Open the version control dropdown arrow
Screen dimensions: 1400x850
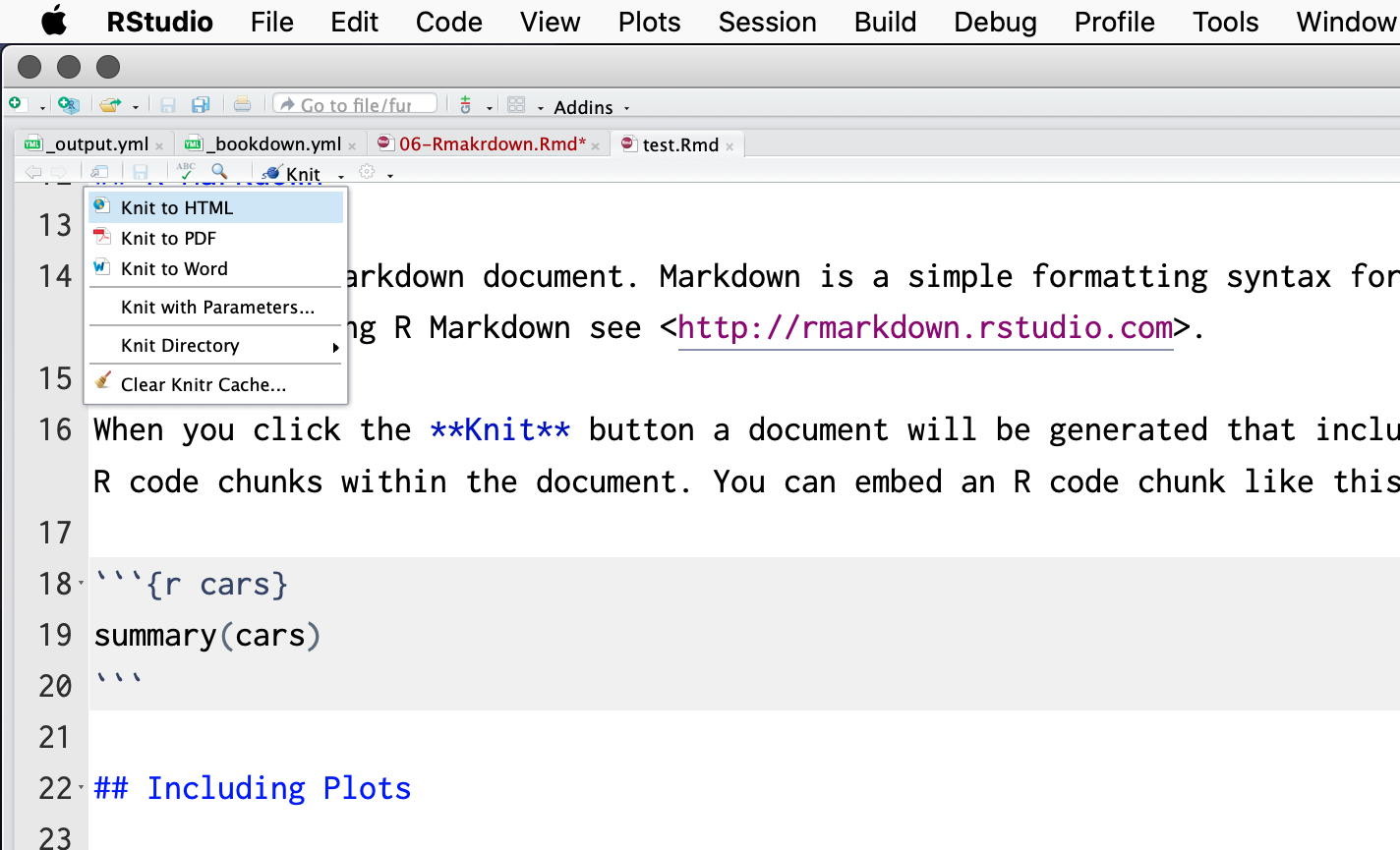click(x=490, y=107)
